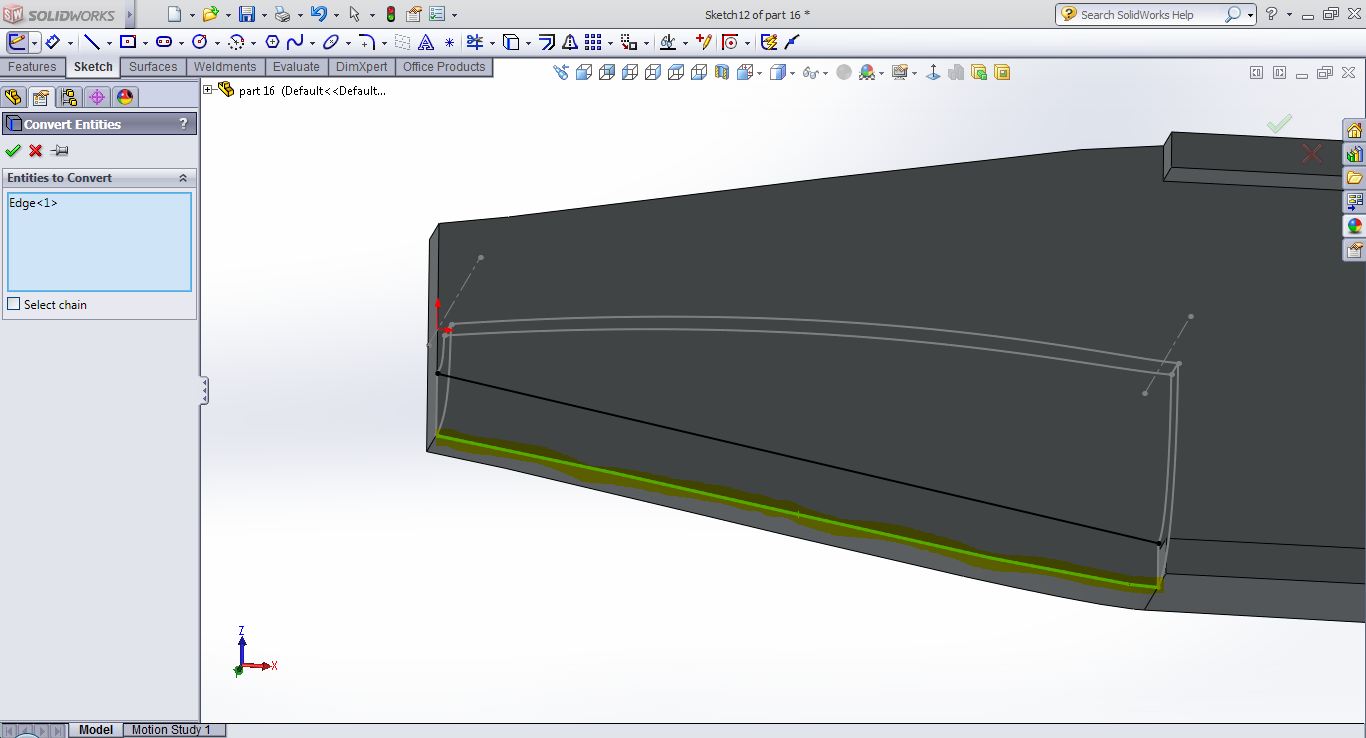This screenshot has height=738, width=1366.
Task: Click the Trim Entities tool
Action: pos(474,42)
